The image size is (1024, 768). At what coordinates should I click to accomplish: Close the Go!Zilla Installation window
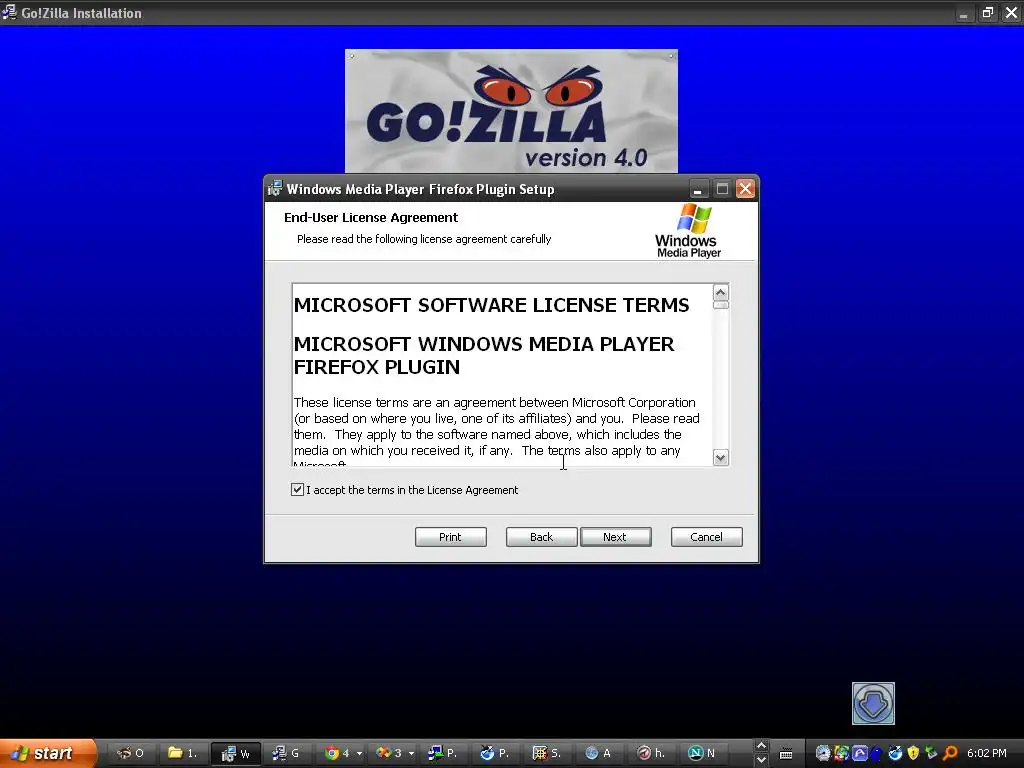1011,12
